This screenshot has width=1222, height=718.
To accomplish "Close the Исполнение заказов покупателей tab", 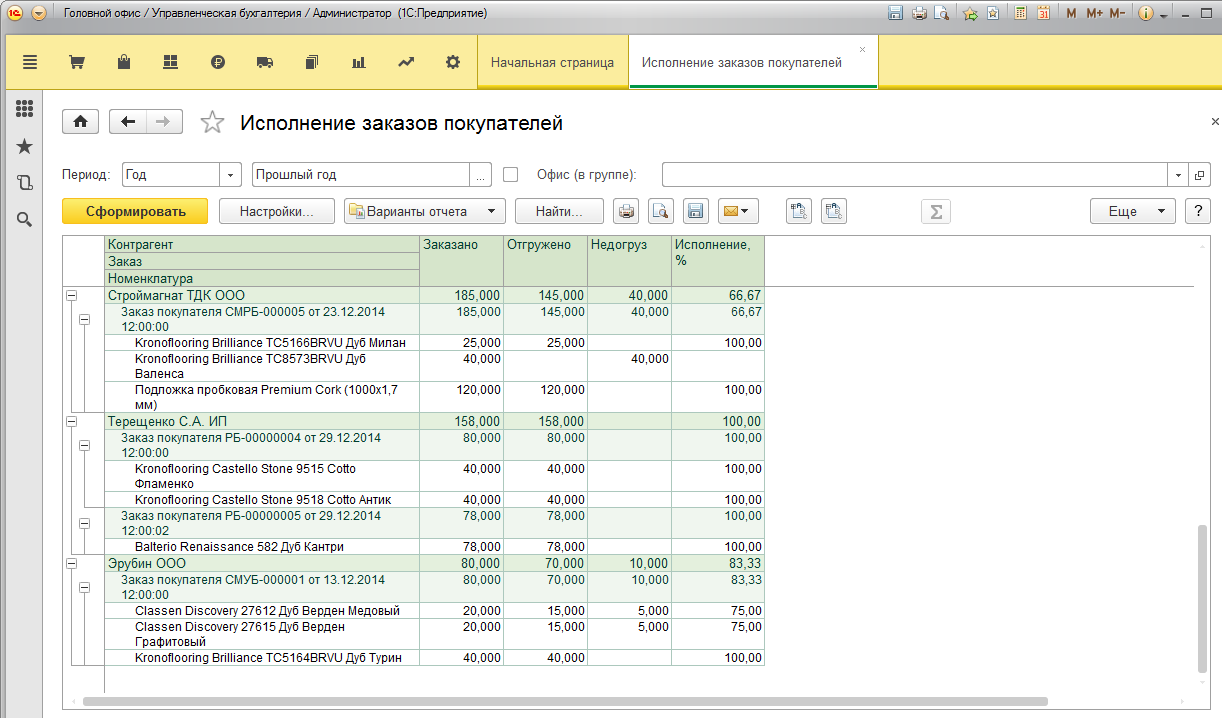I will [x=863, y=49].
